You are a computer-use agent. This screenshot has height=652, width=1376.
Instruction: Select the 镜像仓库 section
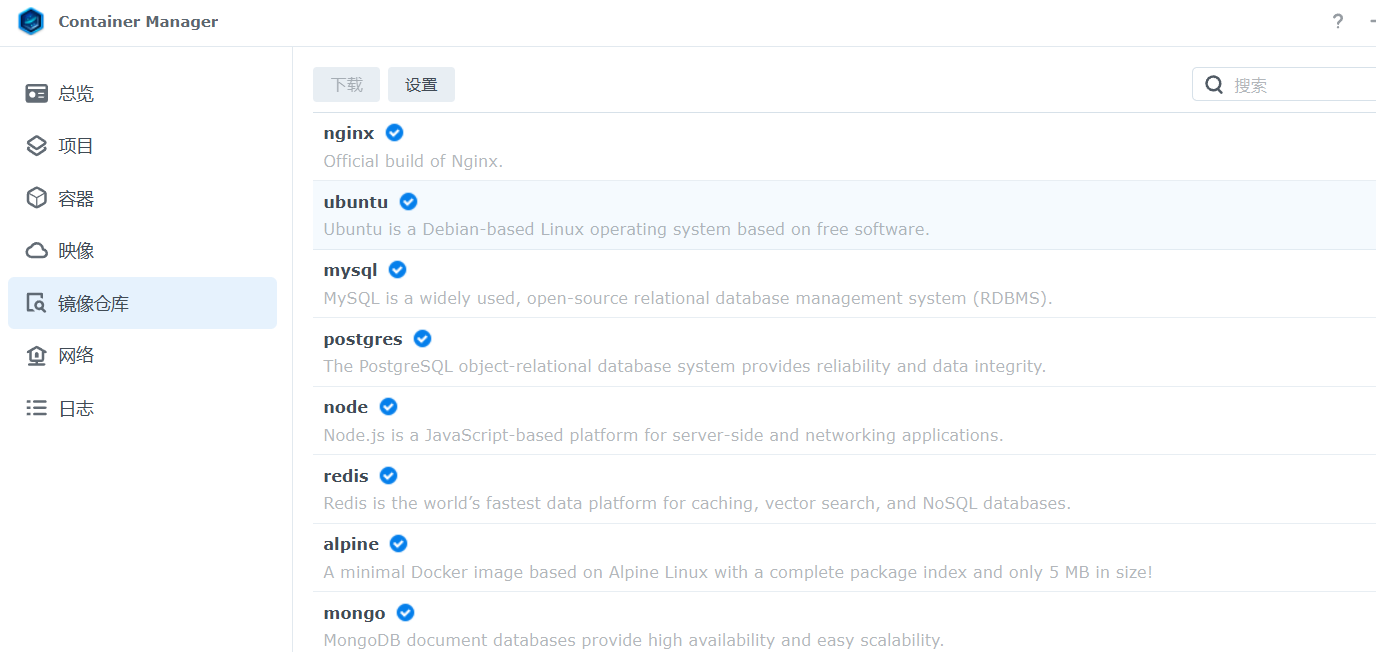pyautogui.click(x=142, y=303)
